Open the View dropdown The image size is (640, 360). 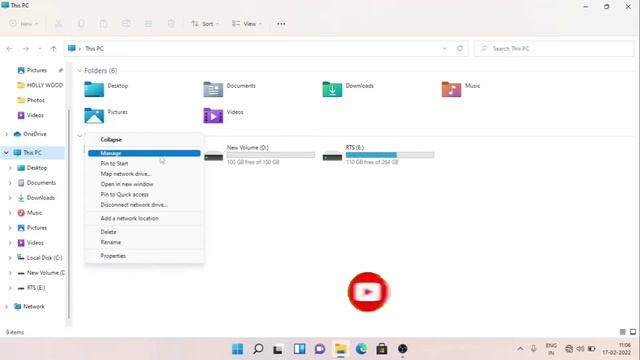click(x=247, y=24)
